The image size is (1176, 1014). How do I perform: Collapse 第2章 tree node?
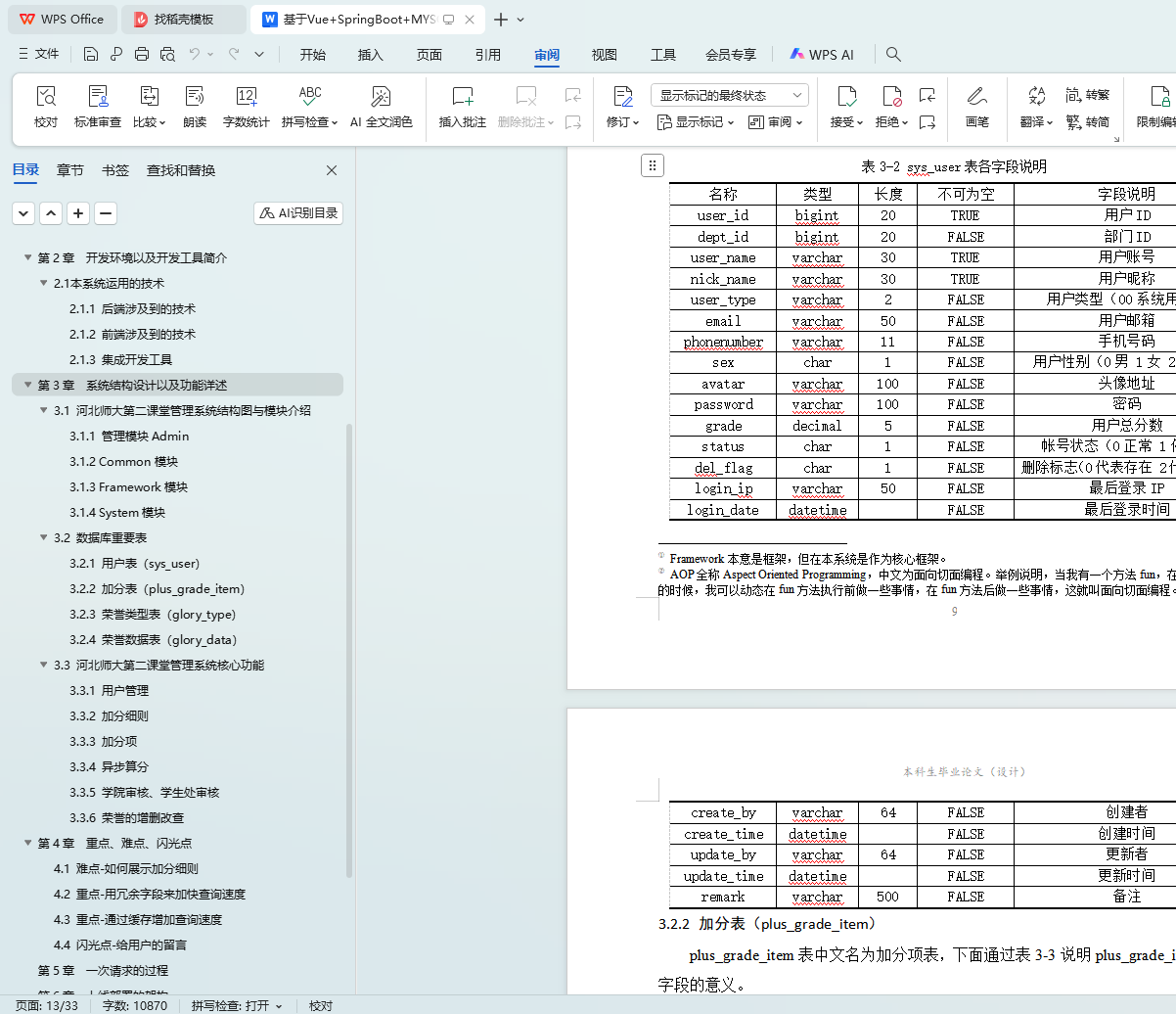click(x=28, y=257)
